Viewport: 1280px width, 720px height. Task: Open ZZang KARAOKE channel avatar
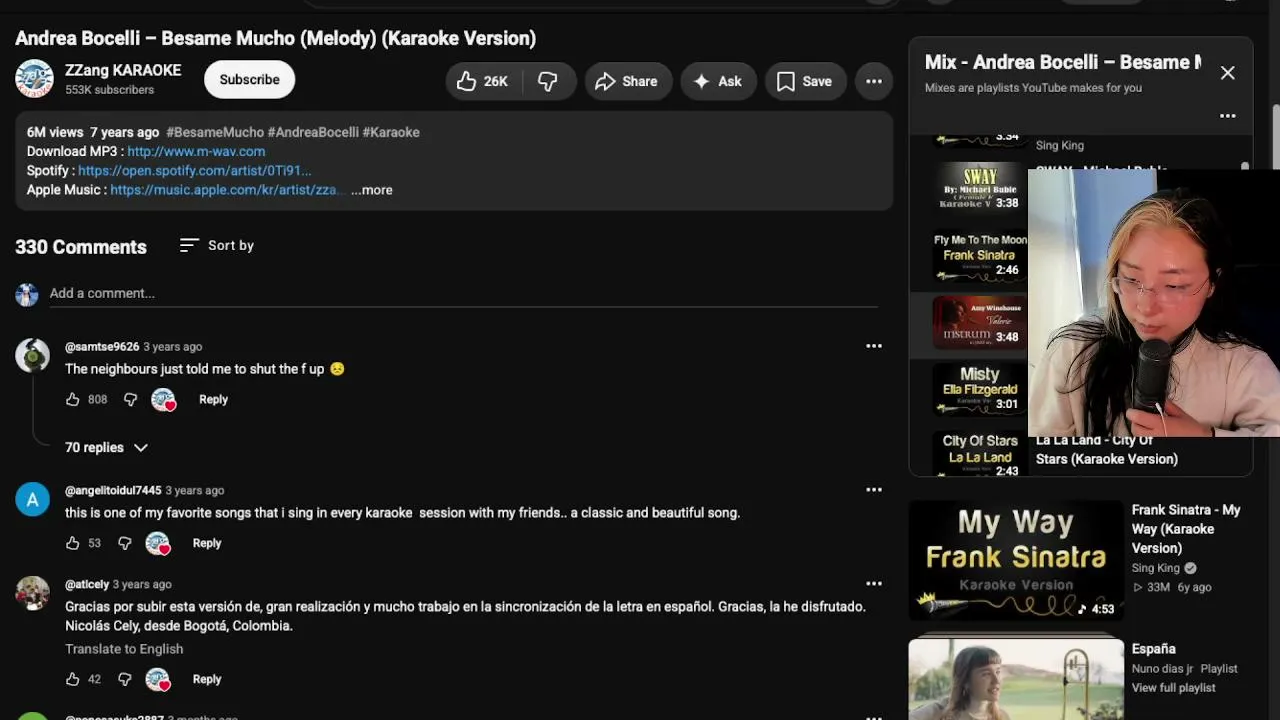click(x=34, y=79)
